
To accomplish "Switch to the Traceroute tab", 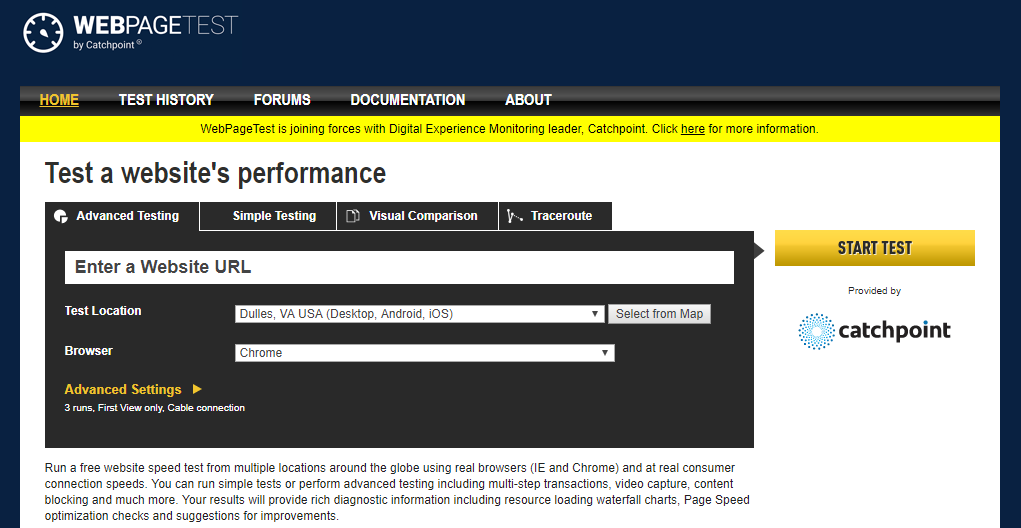I will (555, 216).
